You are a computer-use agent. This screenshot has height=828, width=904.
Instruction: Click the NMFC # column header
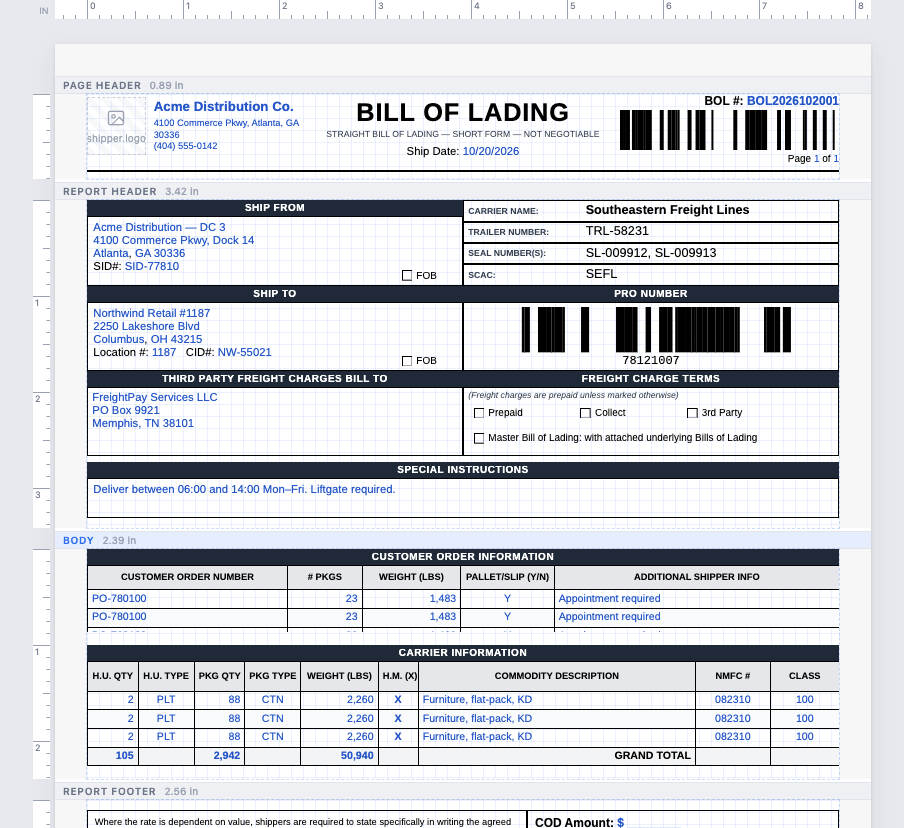733,676
